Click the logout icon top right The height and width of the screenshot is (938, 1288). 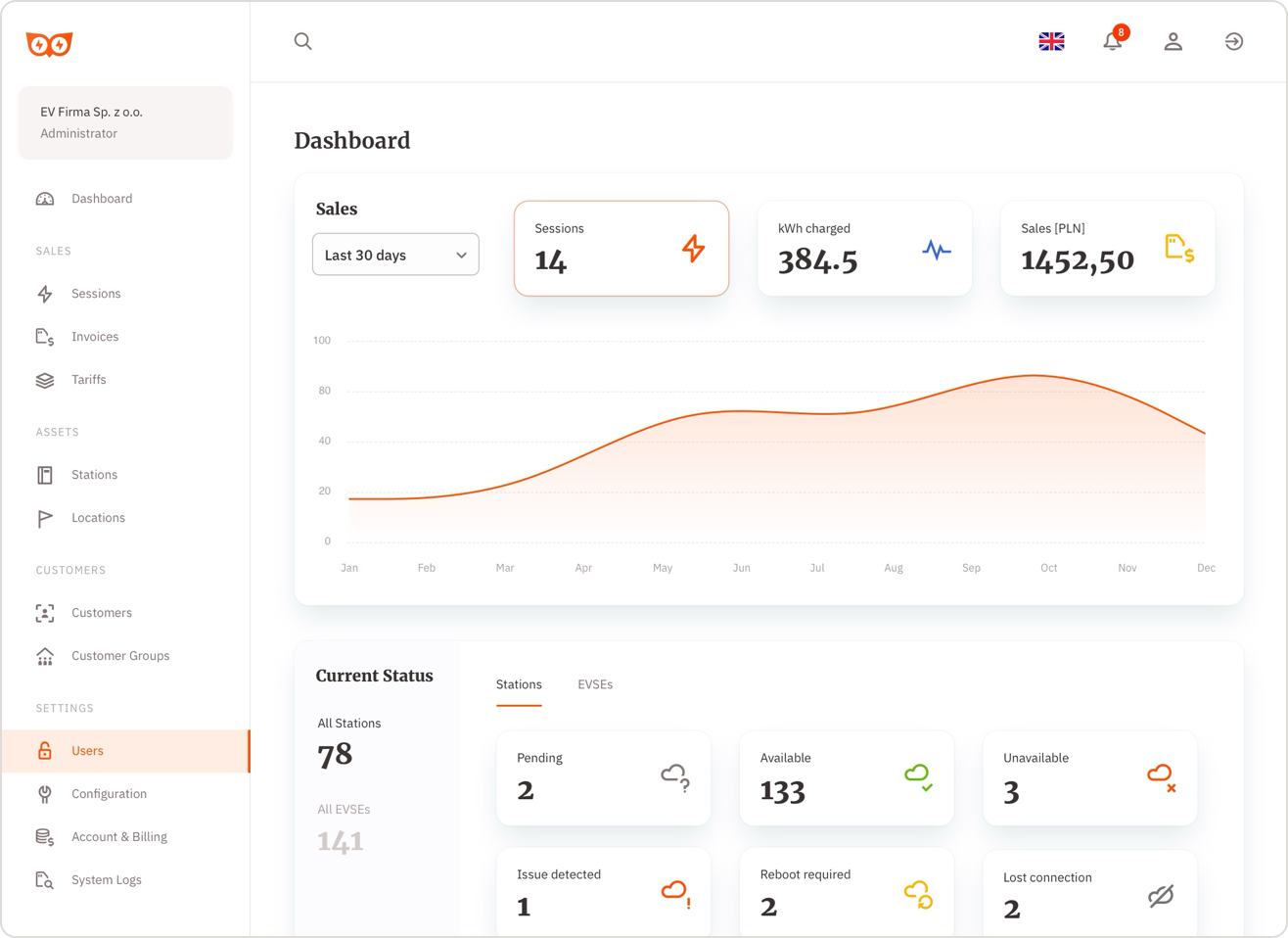pyautogui.click(x=1234, y=41)
